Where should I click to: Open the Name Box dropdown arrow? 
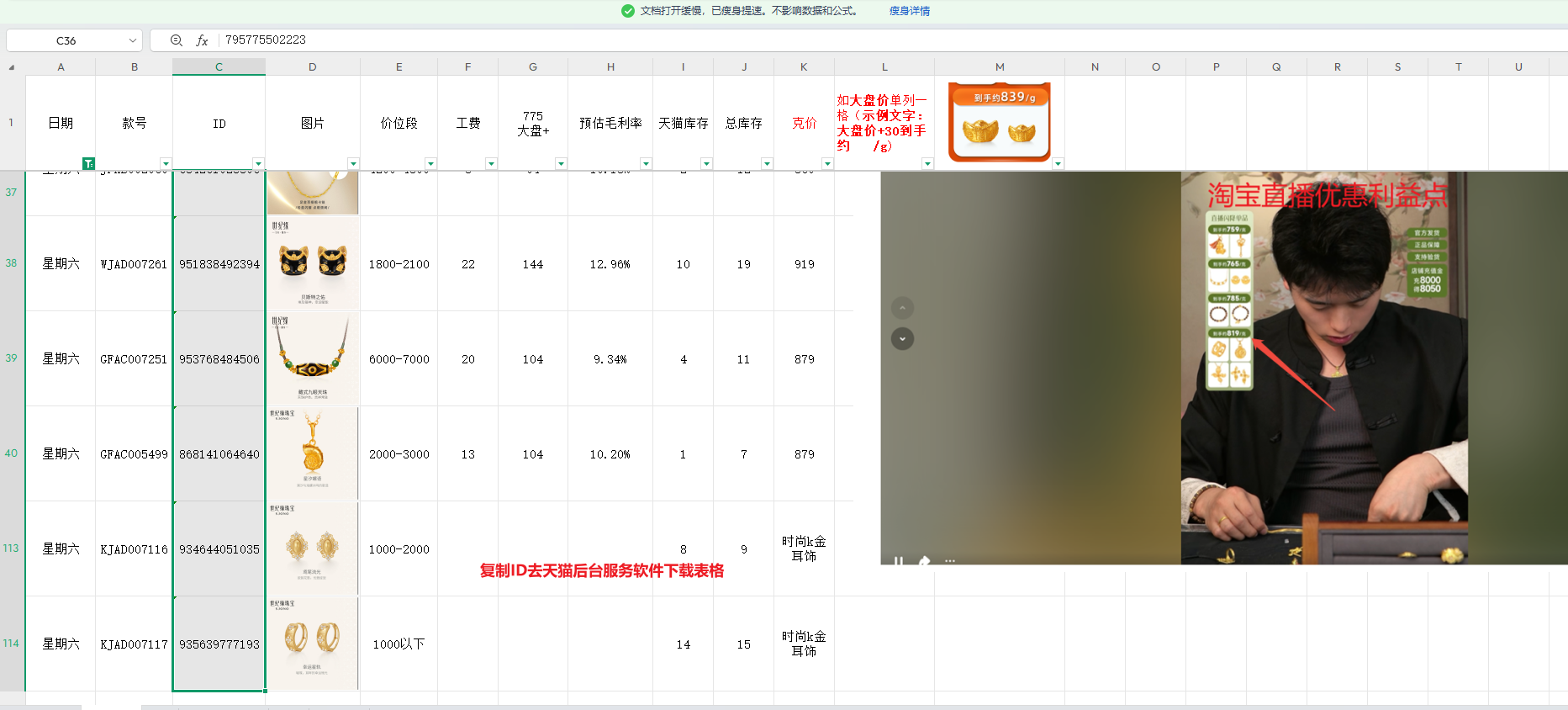133,40
